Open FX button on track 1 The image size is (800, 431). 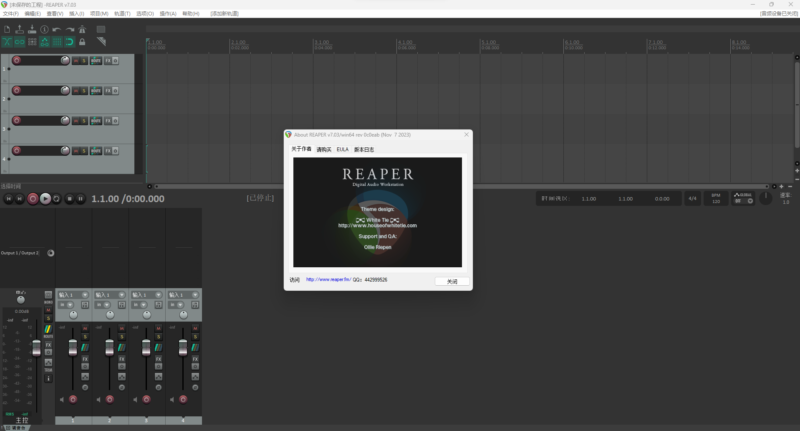coord(109,61)
